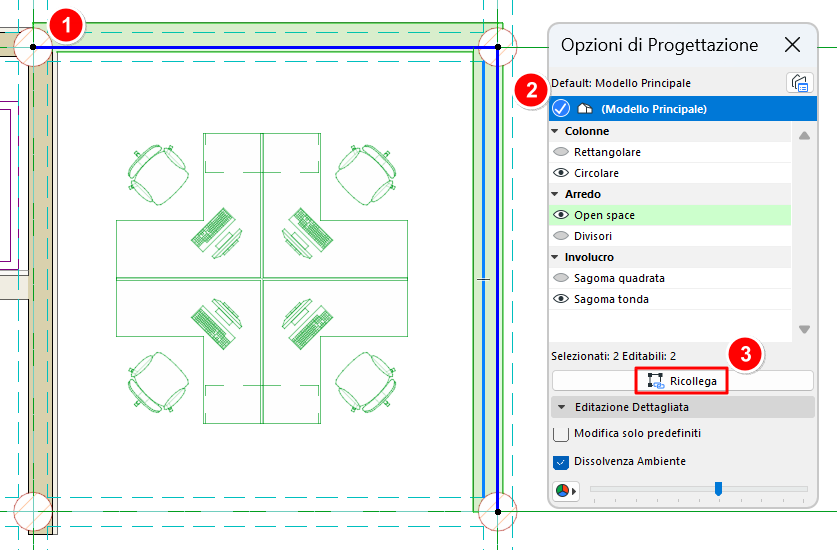Show the Sagoma quadrata option
Viewport: 837px width, 550px height.
560,278
